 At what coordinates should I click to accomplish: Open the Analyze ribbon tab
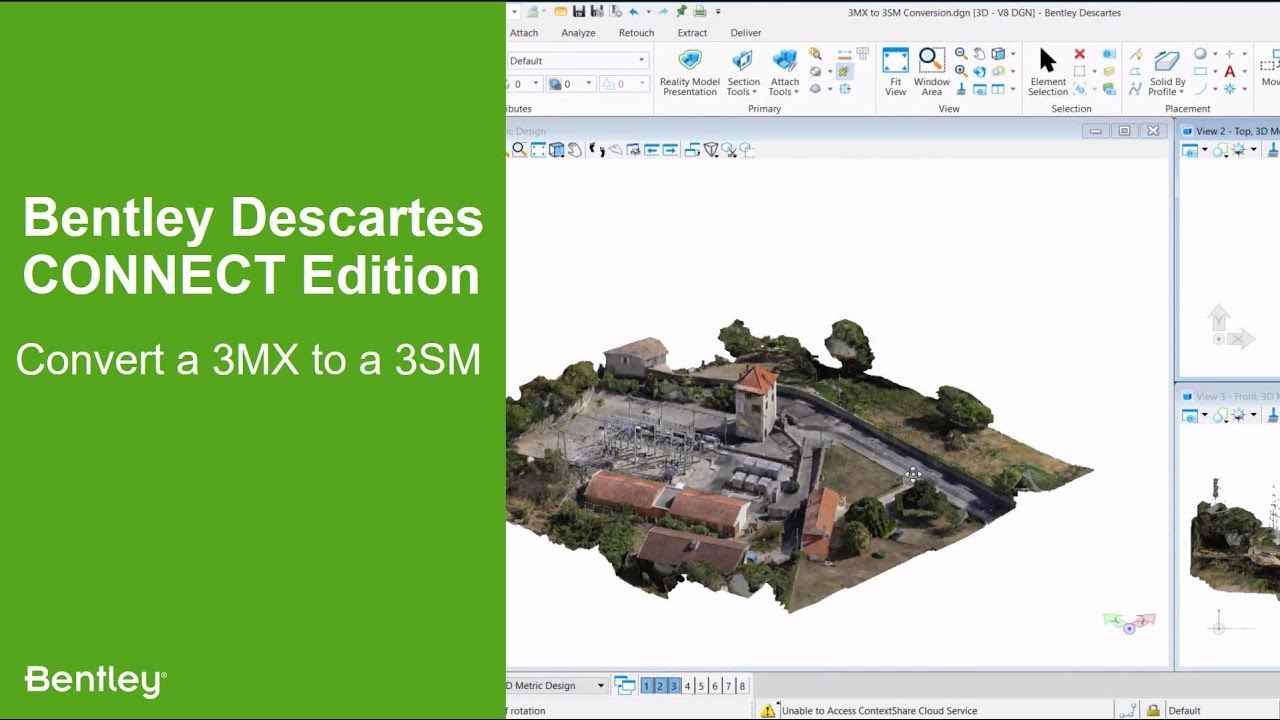point(578,33)
